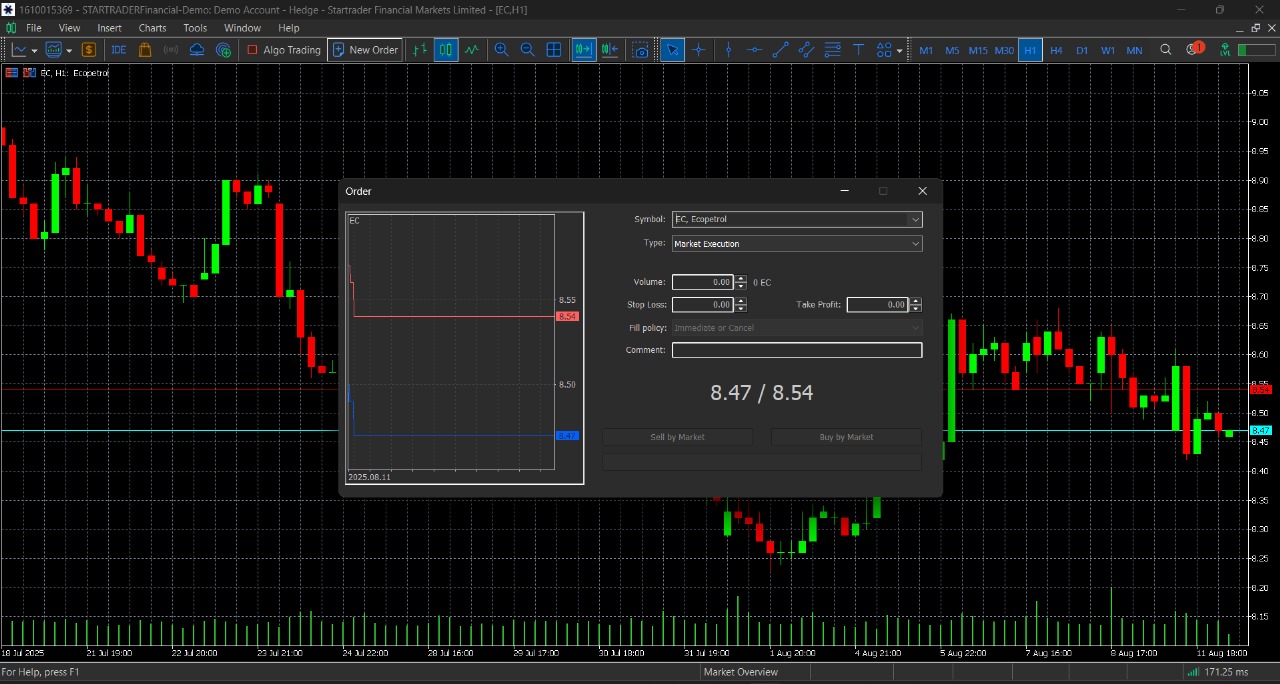Screen dimensions: 1280x684
Task: Switch to the D1 timeframe
Action: coord(1082,50)
